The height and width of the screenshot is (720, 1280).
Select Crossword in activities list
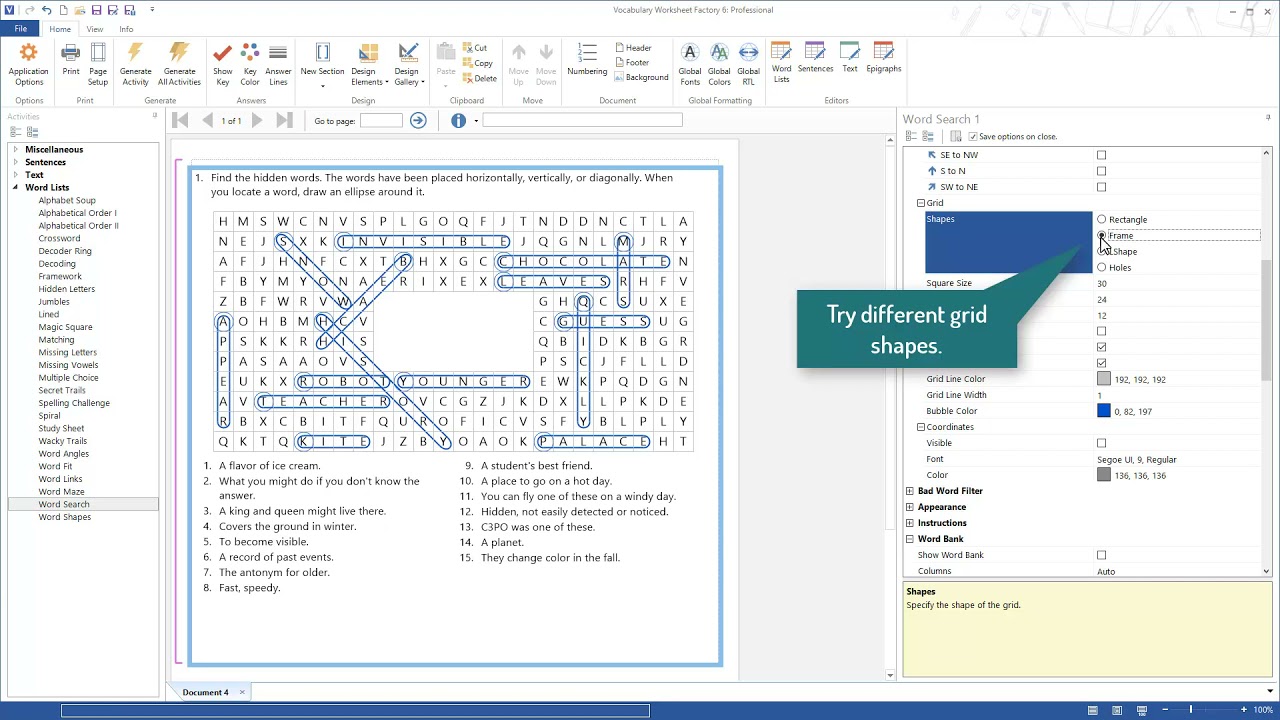59,238
